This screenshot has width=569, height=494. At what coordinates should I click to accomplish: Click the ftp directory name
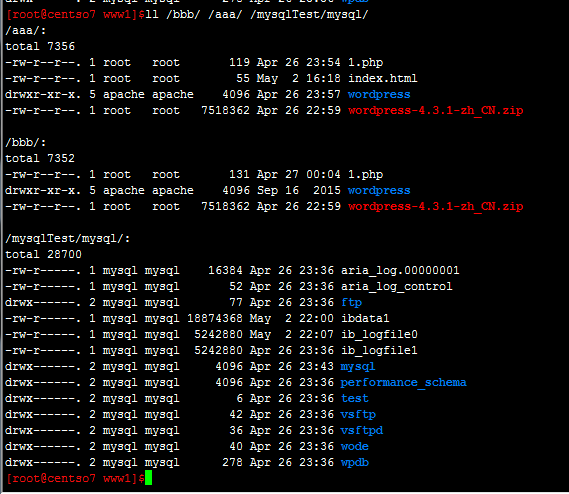(351, 303)
